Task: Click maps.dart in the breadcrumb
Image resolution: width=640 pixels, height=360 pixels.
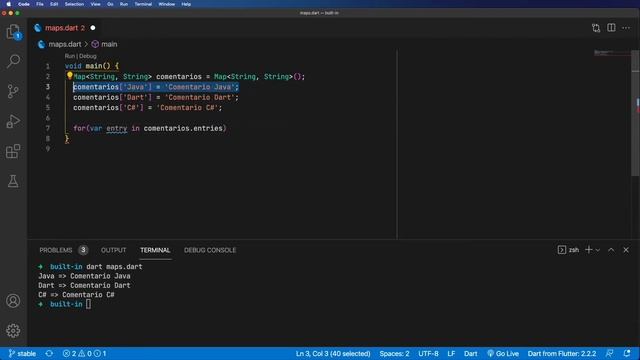Action: click(65, 44)
